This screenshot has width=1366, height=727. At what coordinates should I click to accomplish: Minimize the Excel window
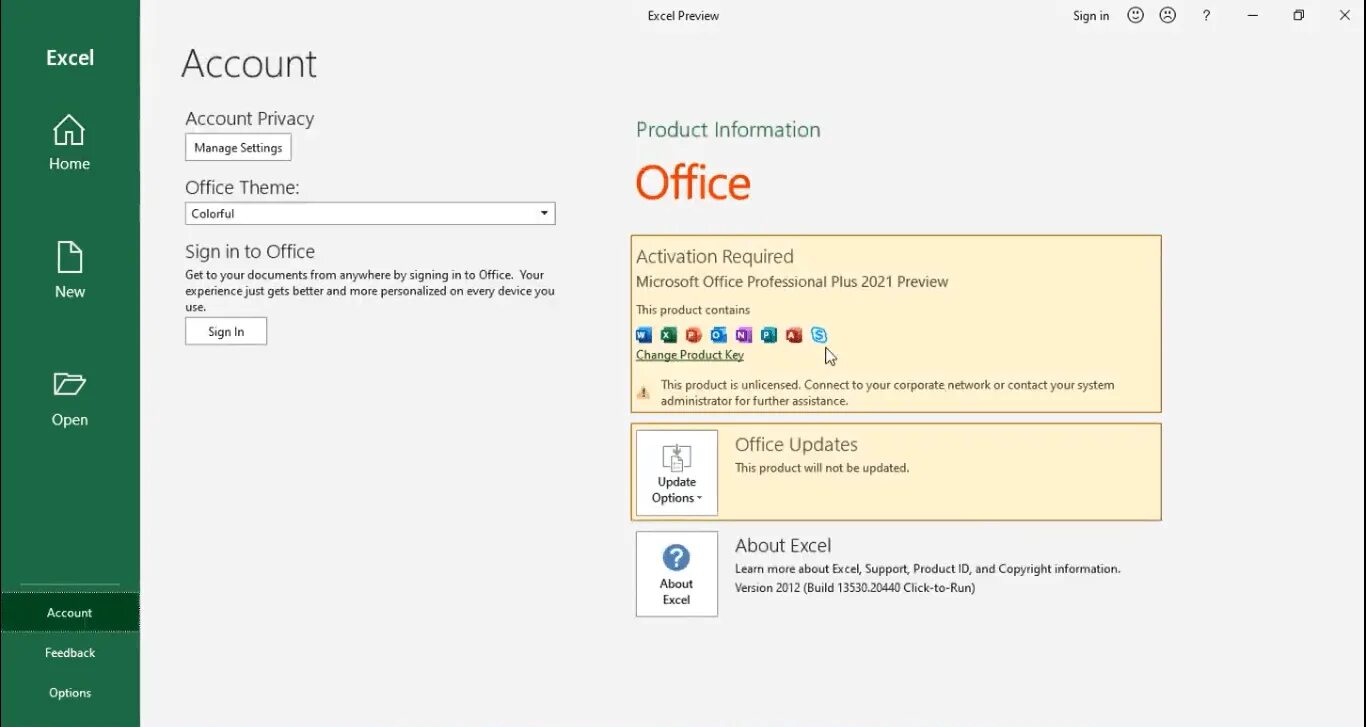point(1253,15)
